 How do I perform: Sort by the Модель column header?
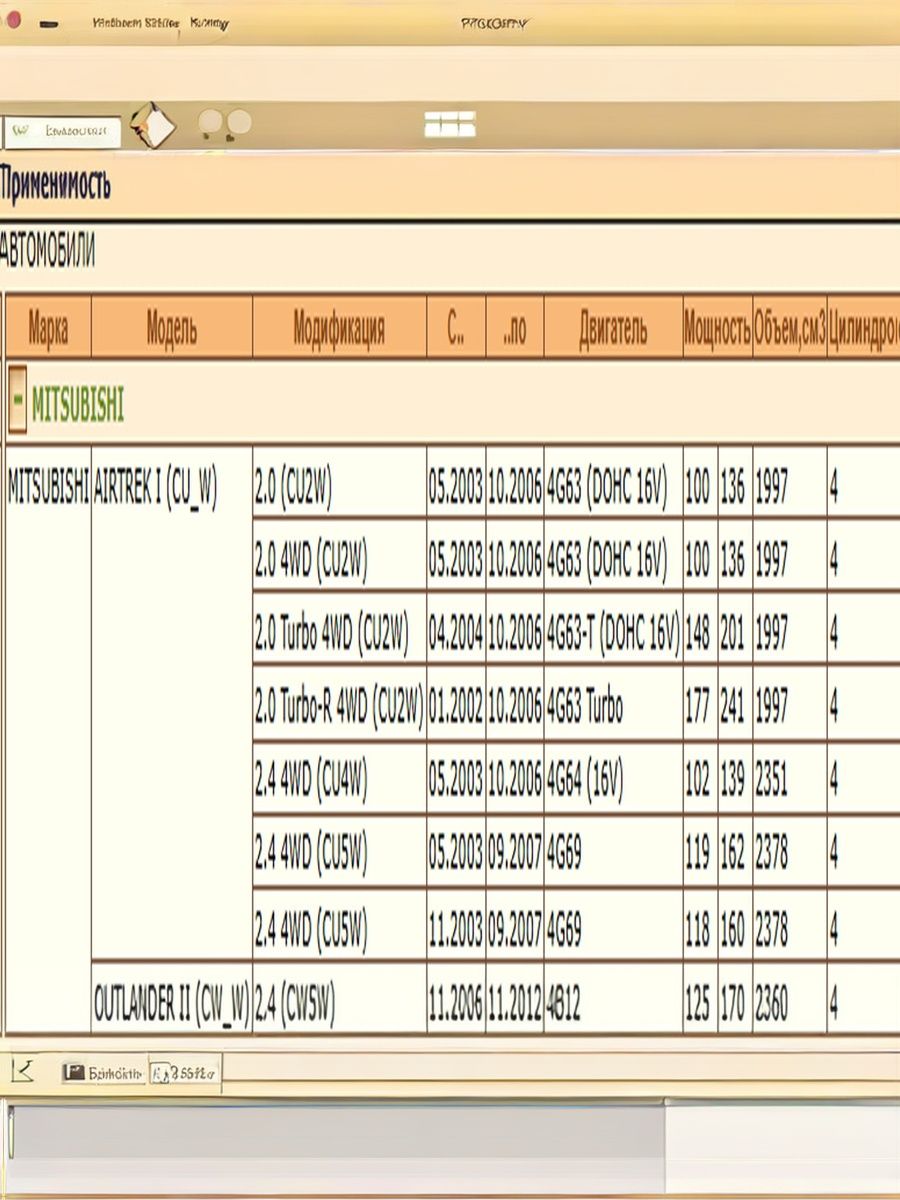coord(171,327)
